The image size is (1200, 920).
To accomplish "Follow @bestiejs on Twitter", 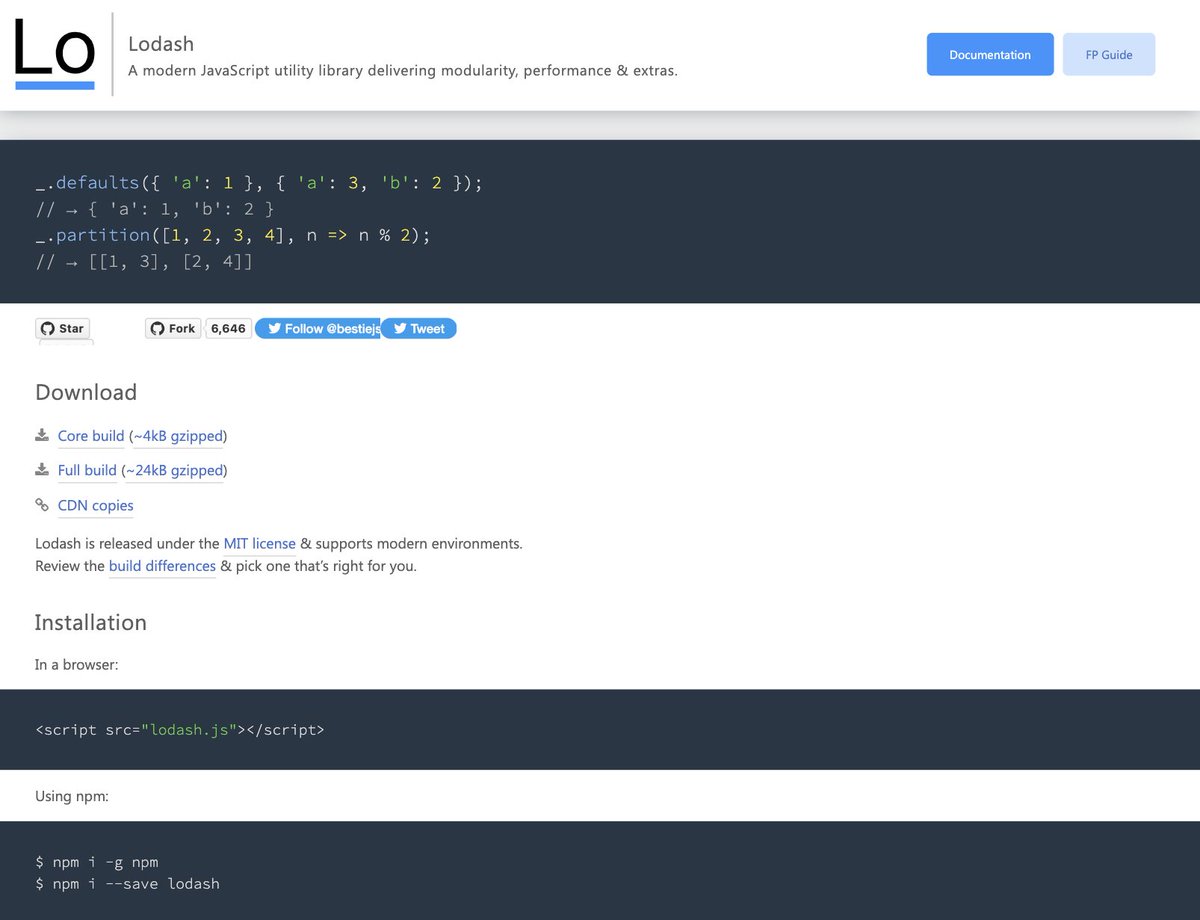I will 318,328.
